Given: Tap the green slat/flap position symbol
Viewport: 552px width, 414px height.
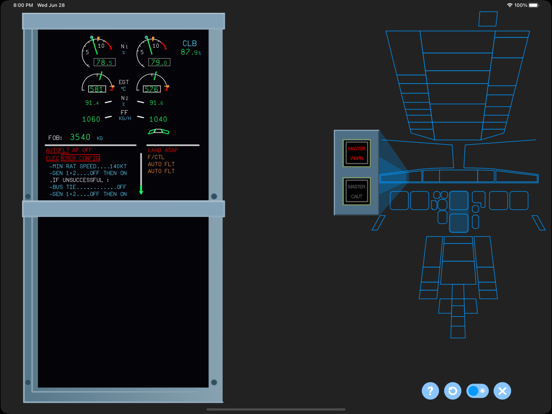Looking at the screenshot, I should pyautogui.click(x=158, y=132).
